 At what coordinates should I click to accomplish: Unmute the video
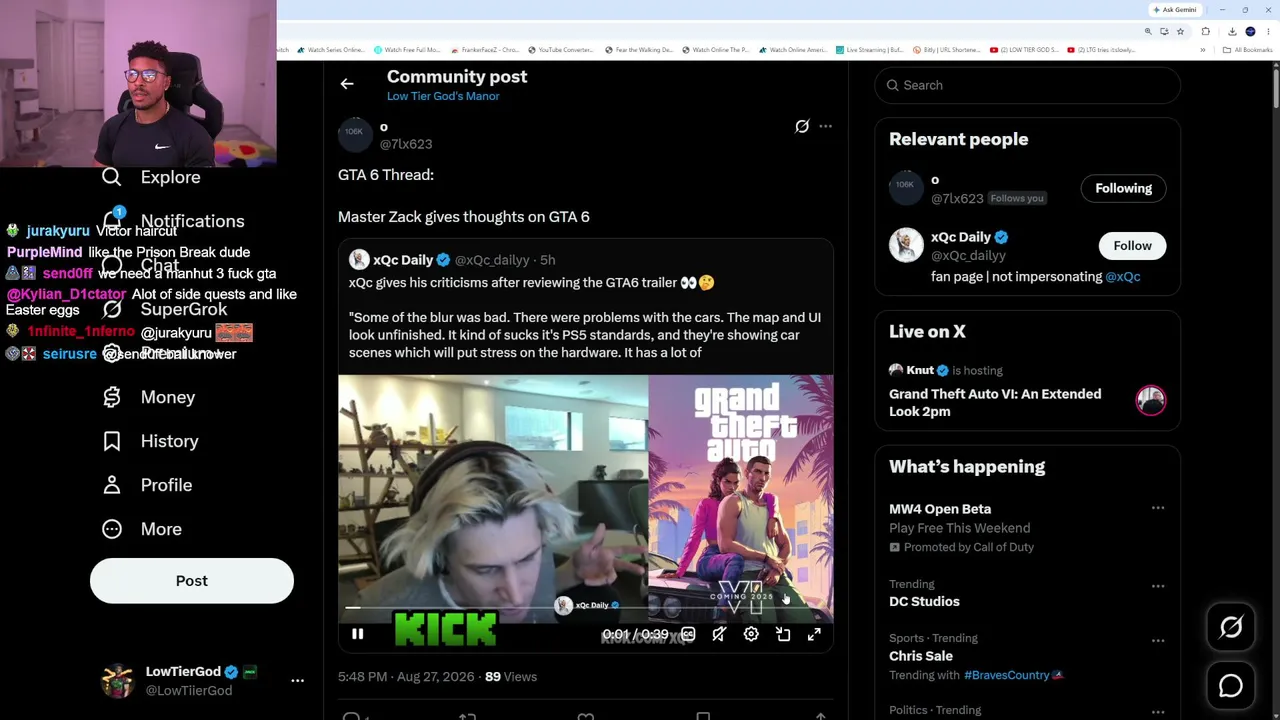(719, 634)
